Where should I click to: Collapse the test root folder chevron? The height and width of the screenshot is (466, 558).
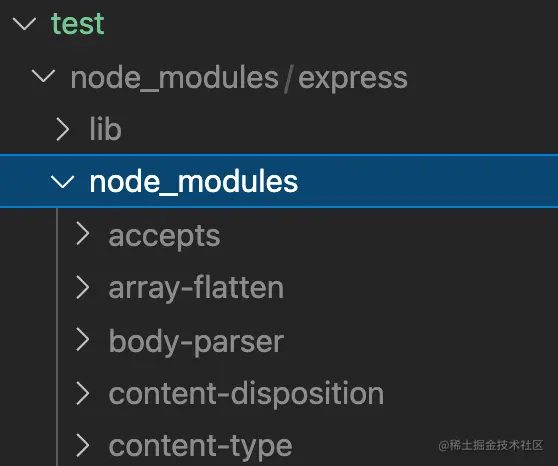pyautogui.click(x=24, y=24)
